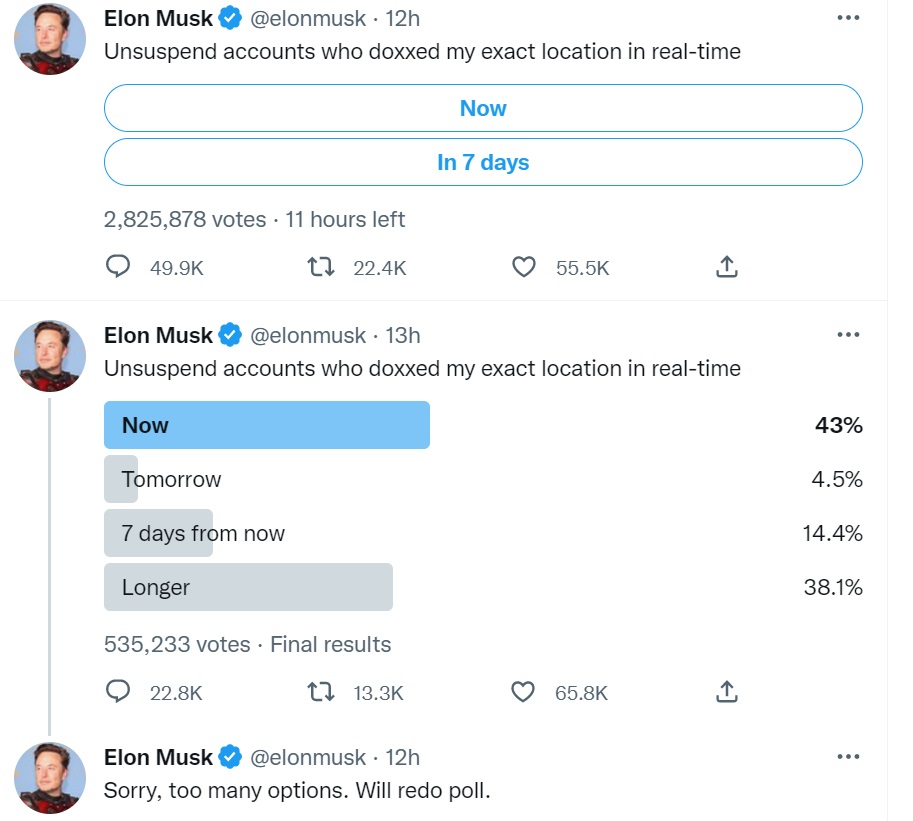Retweet the final results poll with 13.3K retweets
The height and width of the screenshot is (821, 913).
point(321,692)
